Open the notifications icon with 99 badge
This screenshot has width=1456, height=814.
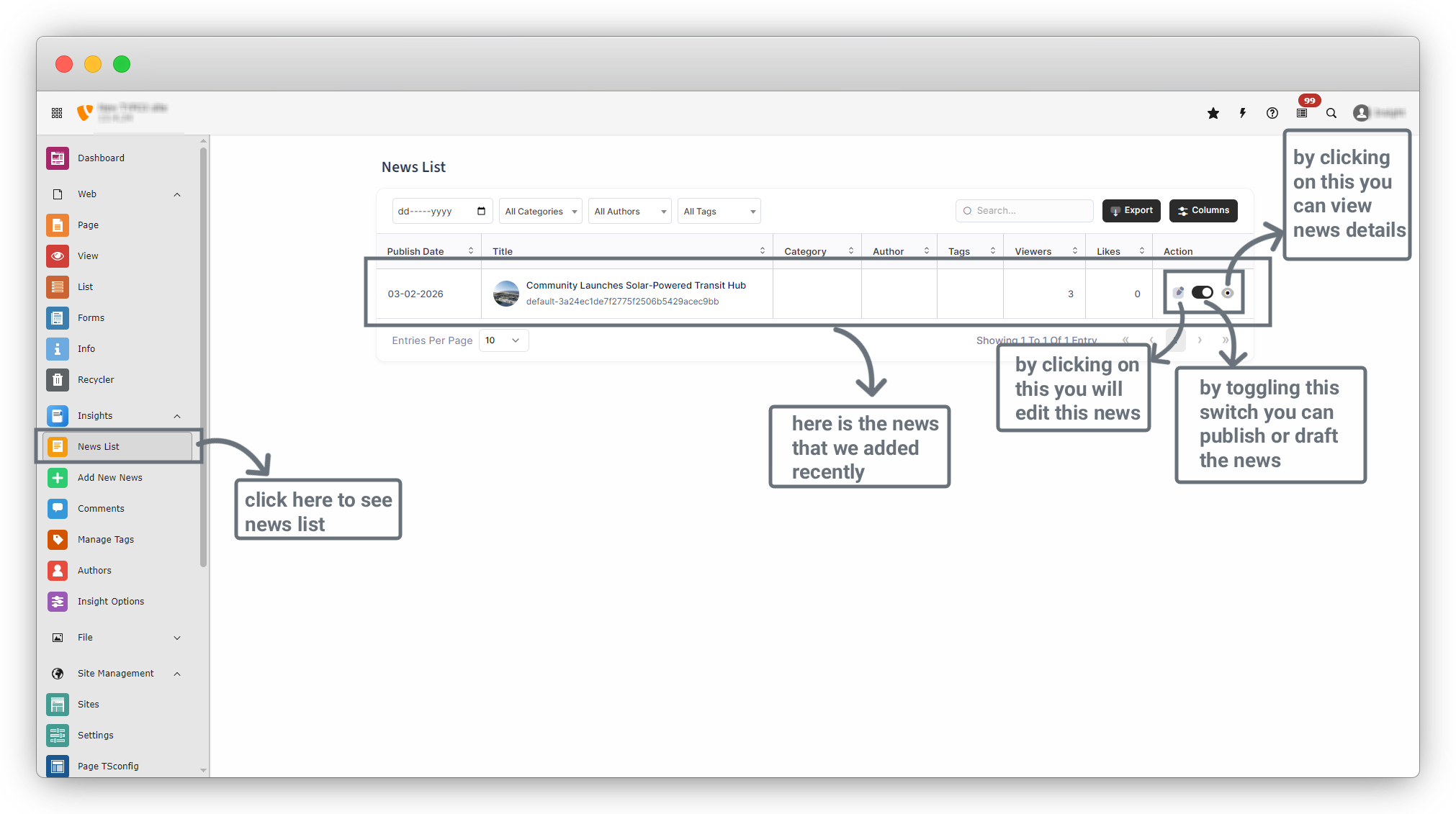1302,113
